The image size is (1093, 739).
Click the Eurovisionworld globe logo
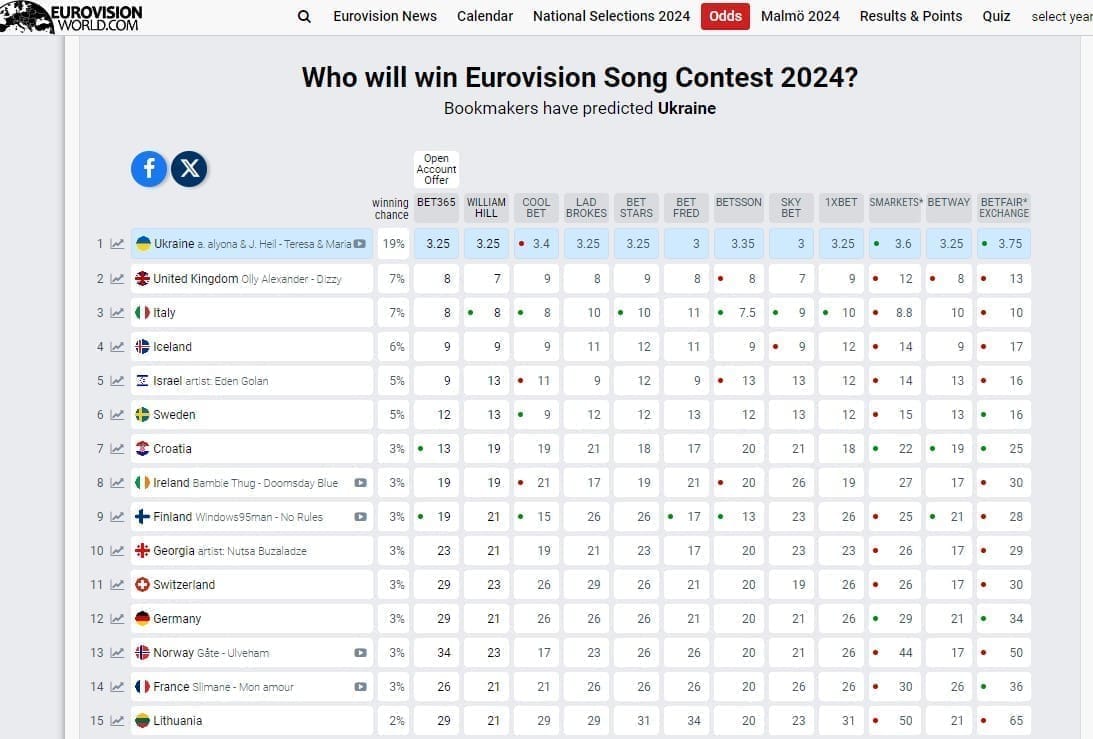24,17
